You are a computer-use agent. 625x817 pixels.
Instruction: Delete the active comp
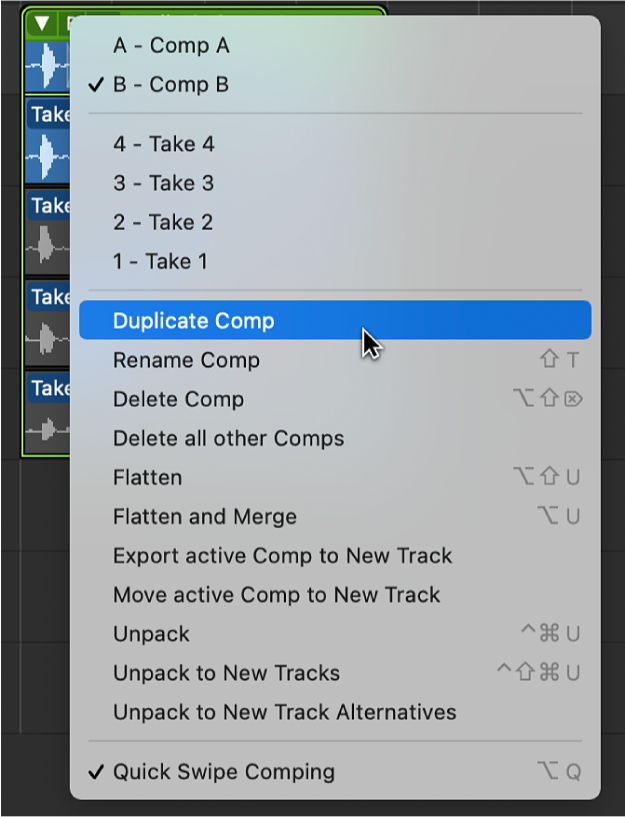(x=178, y=397)
